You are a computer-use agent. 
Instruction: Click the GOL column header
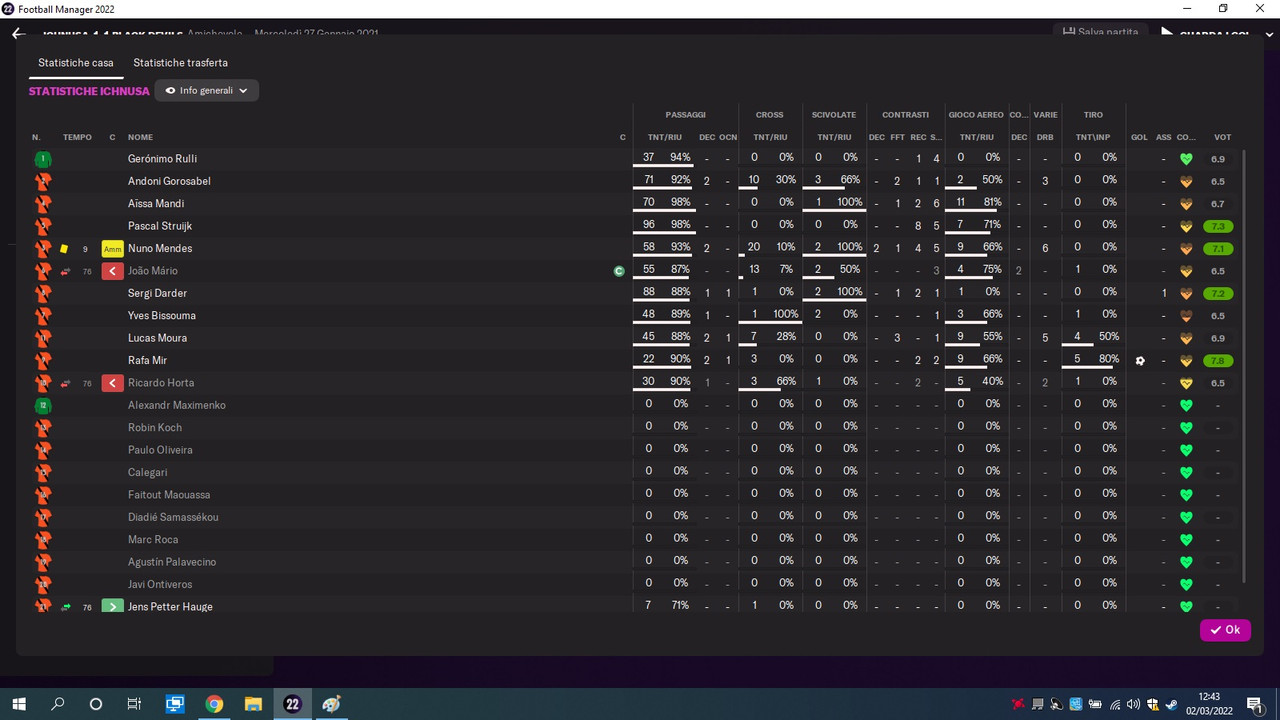coord(1139,137)
